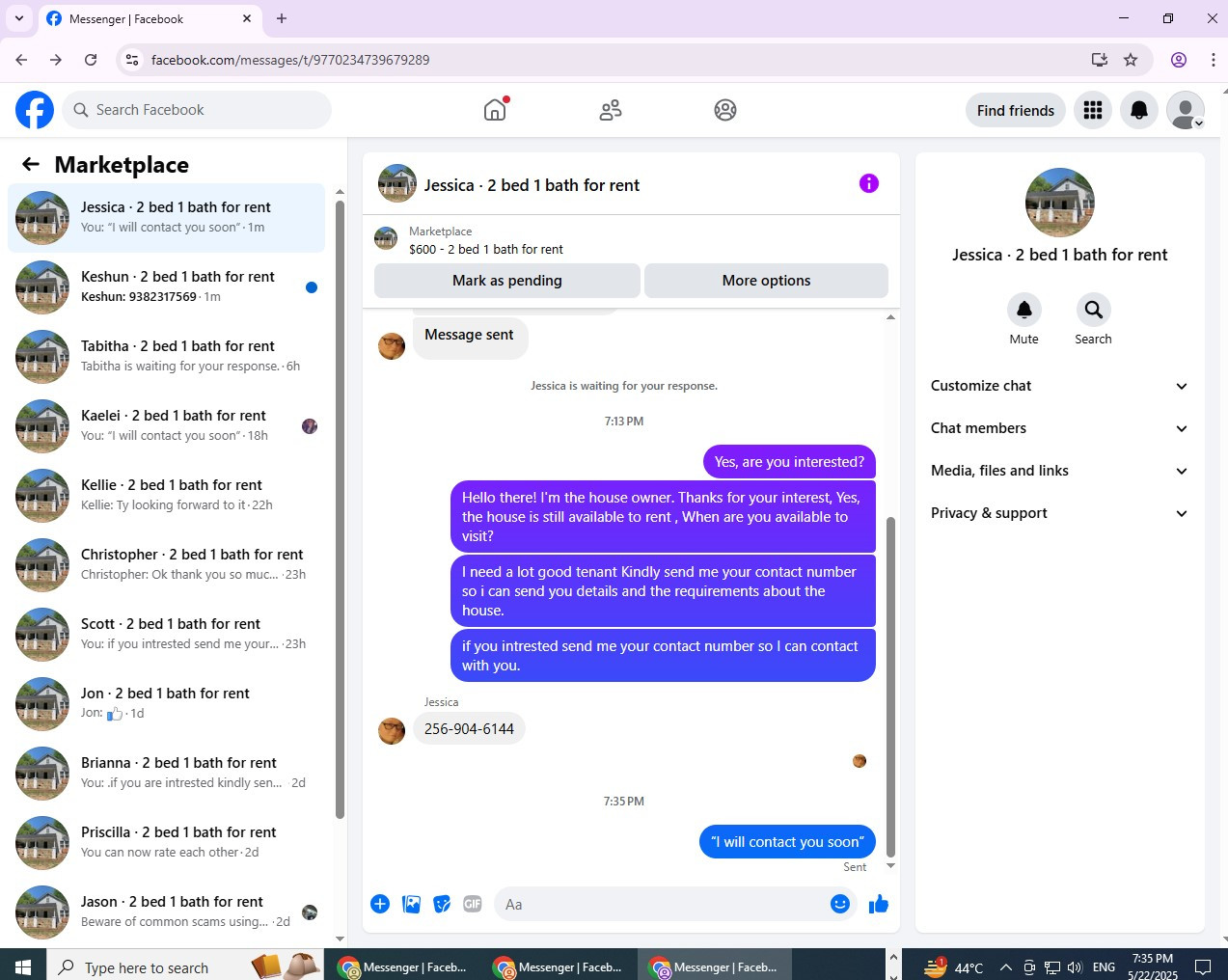Click Jessica's avatar beside phone number message
Screen dimensions: 1228x980
point(392,730)
